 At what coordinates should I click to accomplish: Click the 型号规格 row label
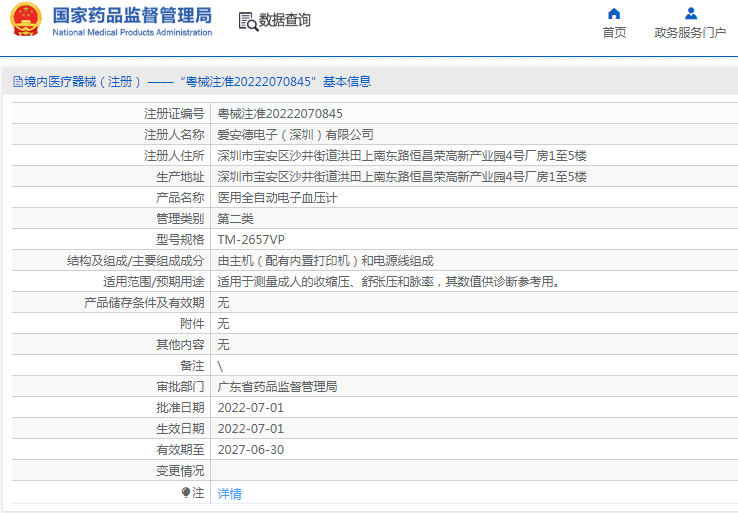[x=180, y=240]
